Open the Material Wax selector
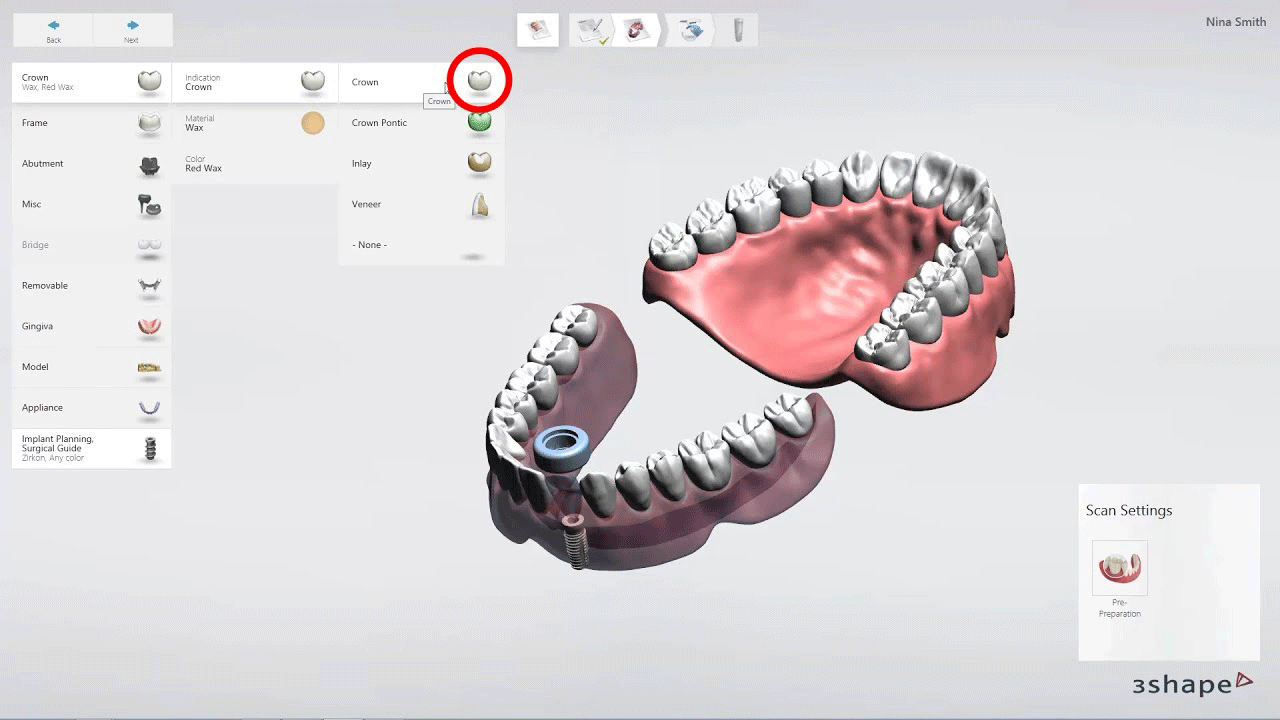 254,123
